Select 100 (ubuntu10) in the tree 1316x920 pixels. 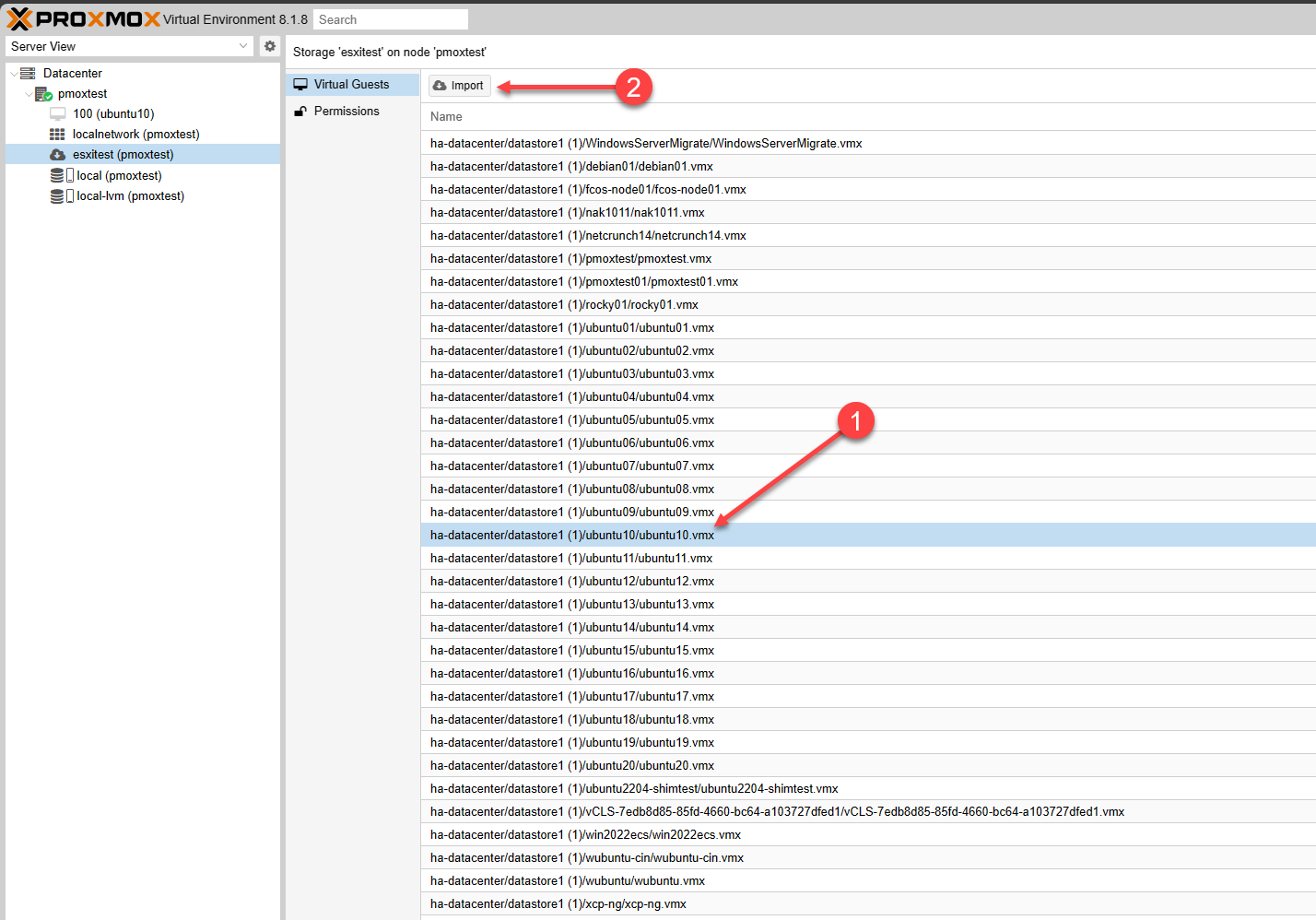(x=114, y=113)
